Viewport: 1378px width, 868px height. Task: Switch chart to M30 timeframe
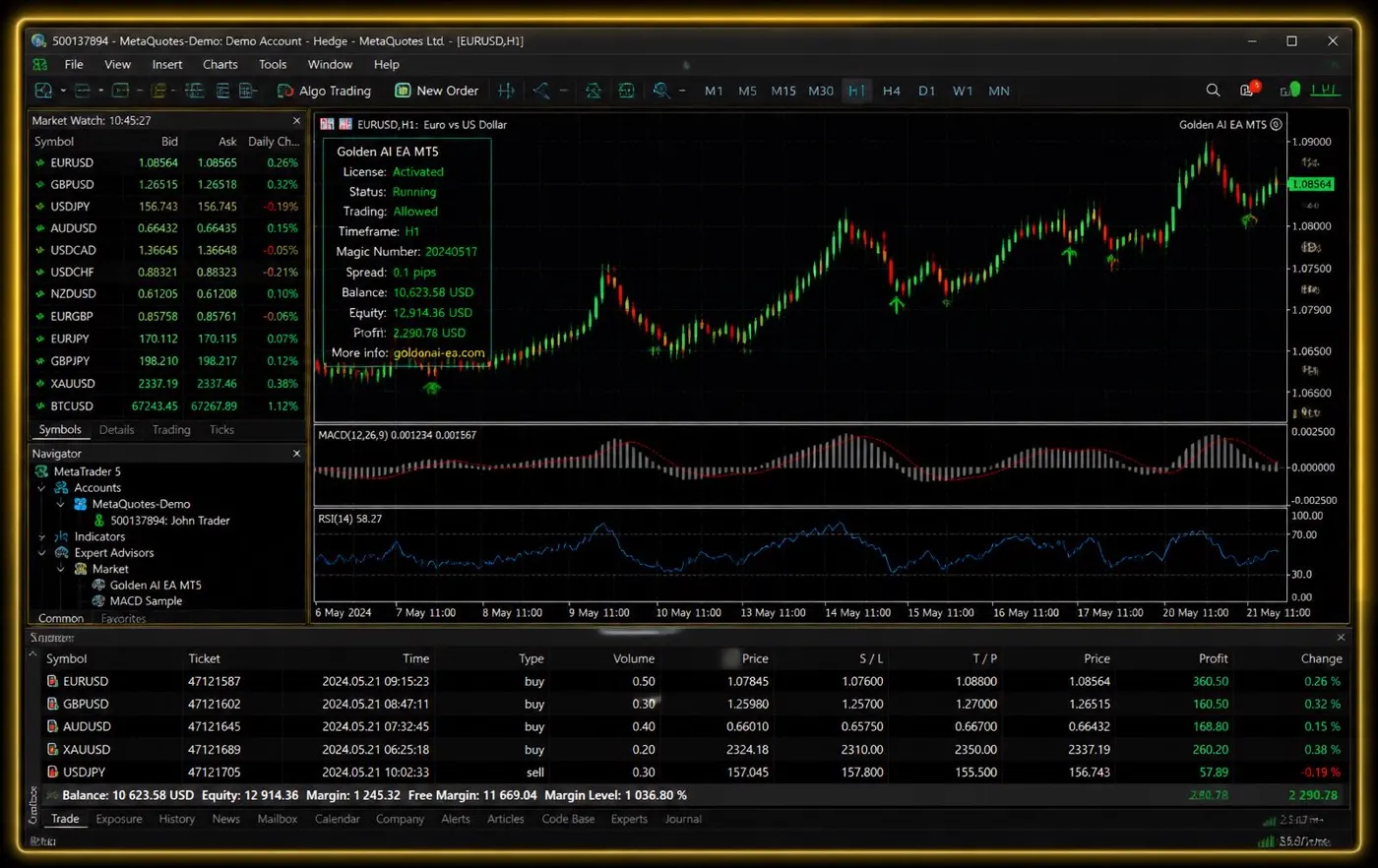pos(821,91)
